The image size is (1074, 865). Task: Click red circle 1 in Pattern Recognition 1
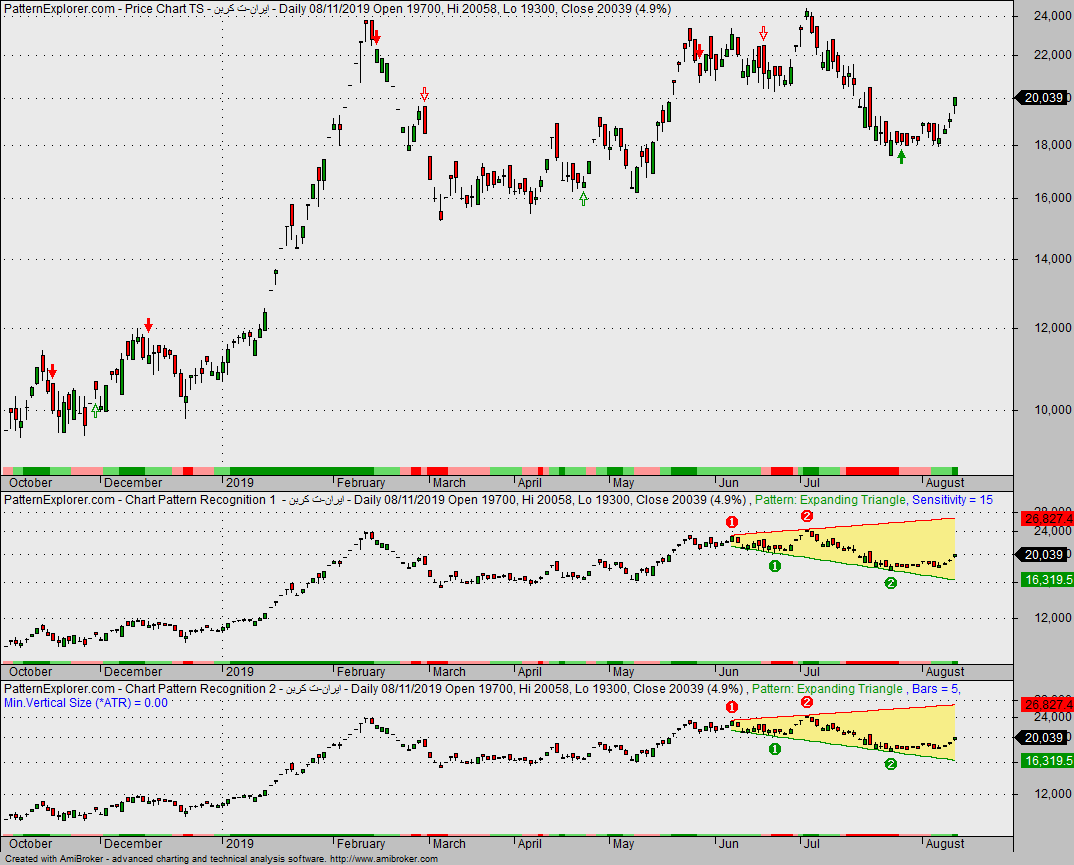coord(732,523)
